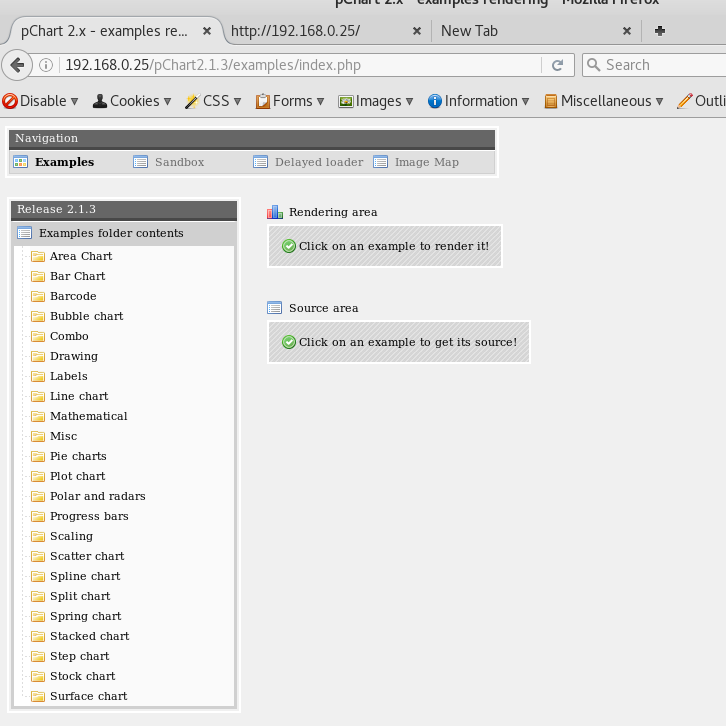
Task: Click the Barcode folder icon
Action: (38, 296)
